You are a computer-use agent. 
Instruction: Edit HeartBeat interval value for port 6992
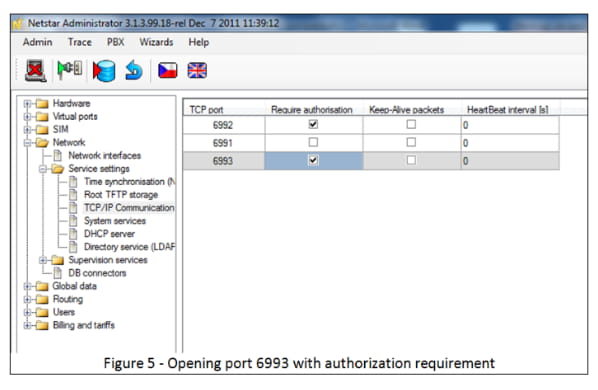tap(510, 125)
